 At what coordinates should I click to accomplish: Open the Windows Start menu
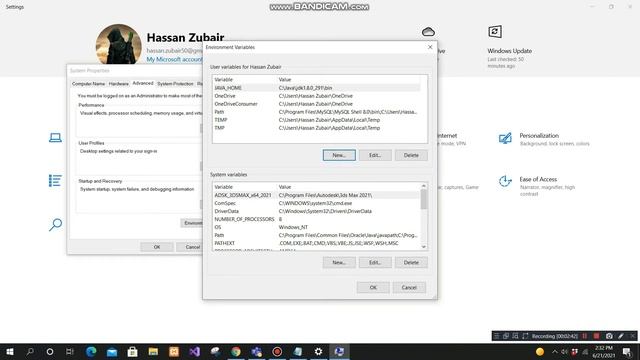(x=10, y=351)
